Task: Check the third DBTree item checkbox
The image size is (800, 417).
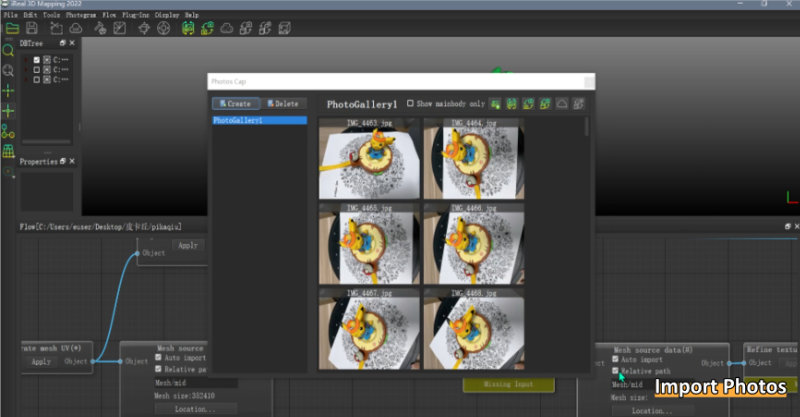Action: 36,80
